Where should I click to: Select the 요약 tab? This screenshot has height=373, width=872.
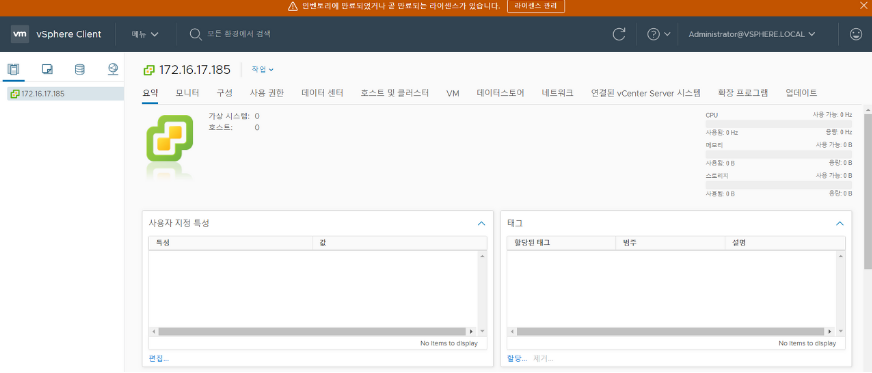click(150, 93)
